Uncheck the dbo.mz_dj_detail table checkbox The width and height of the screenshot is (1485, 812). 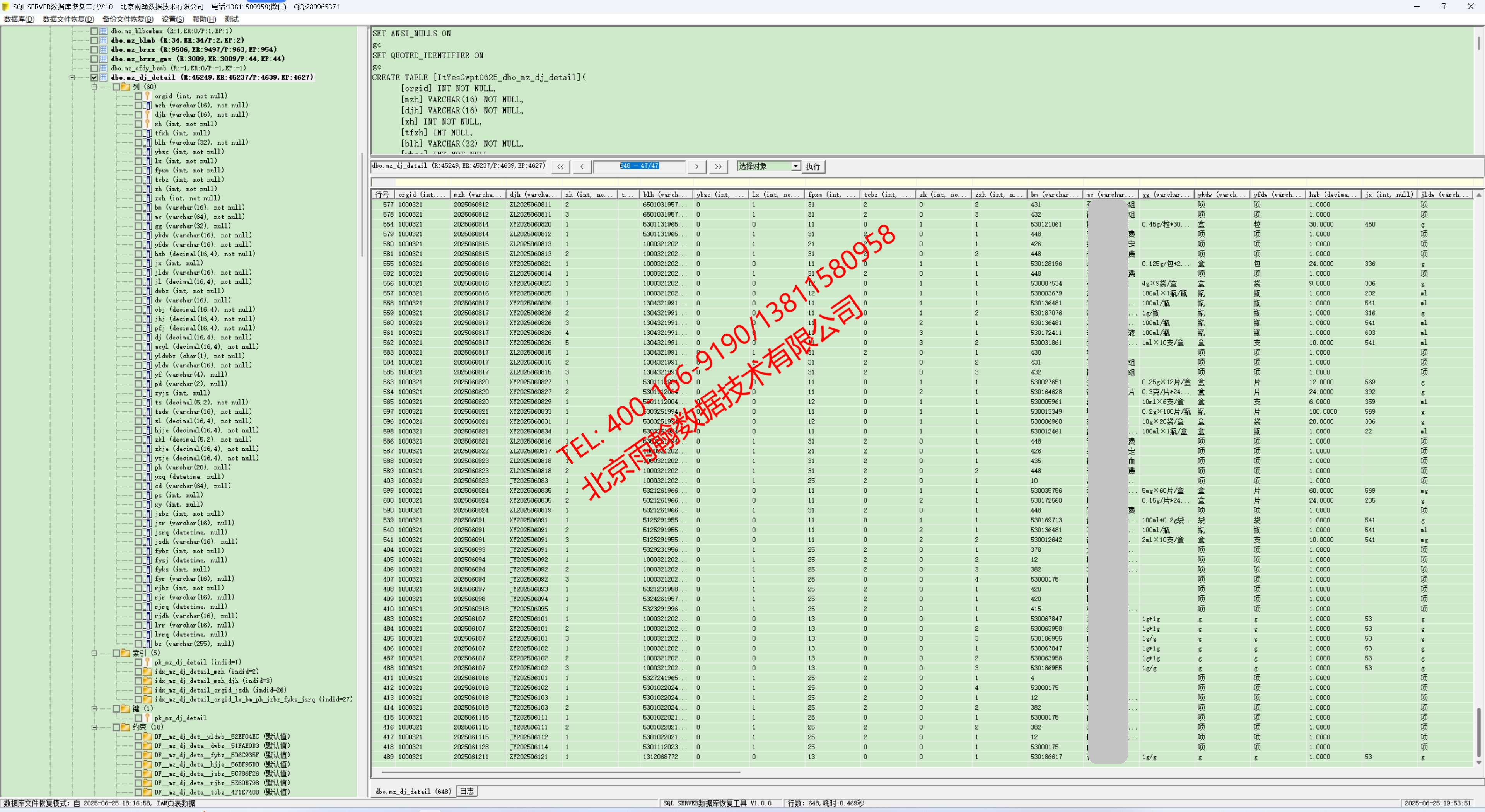94,77
